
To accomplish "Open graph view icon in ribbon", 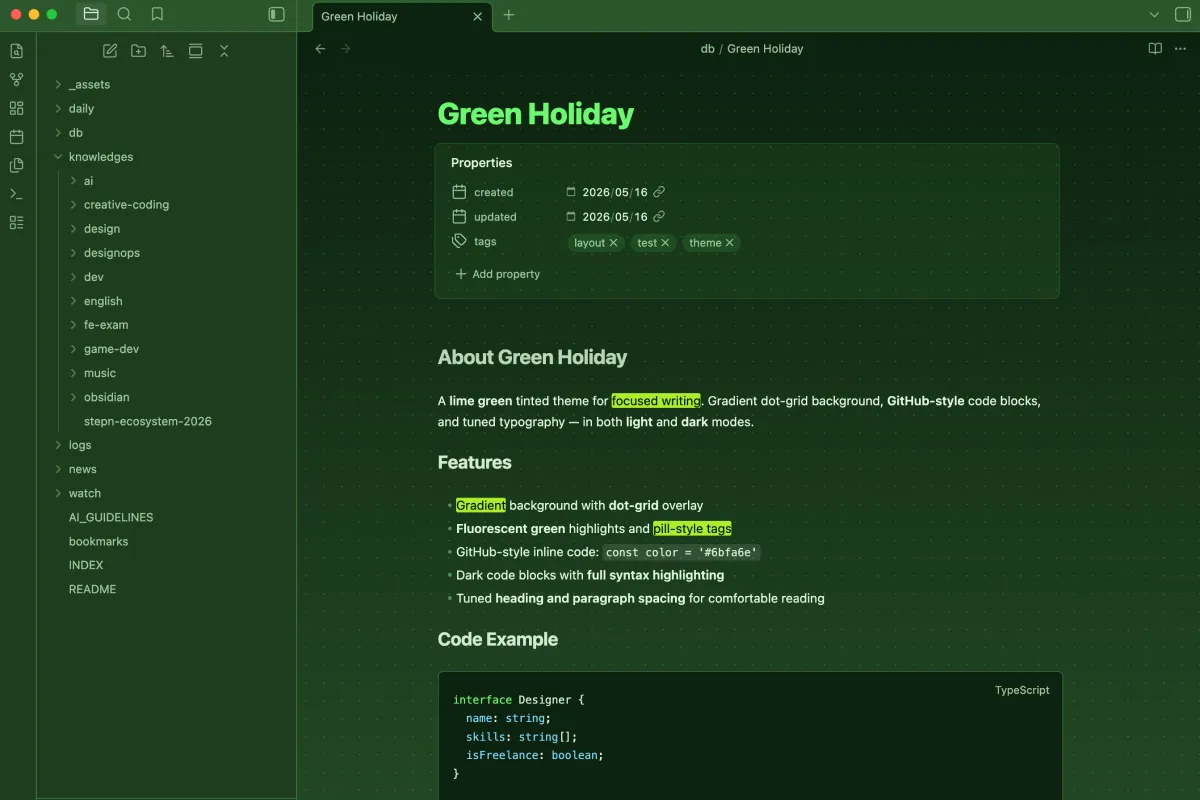I will [16, 80].
